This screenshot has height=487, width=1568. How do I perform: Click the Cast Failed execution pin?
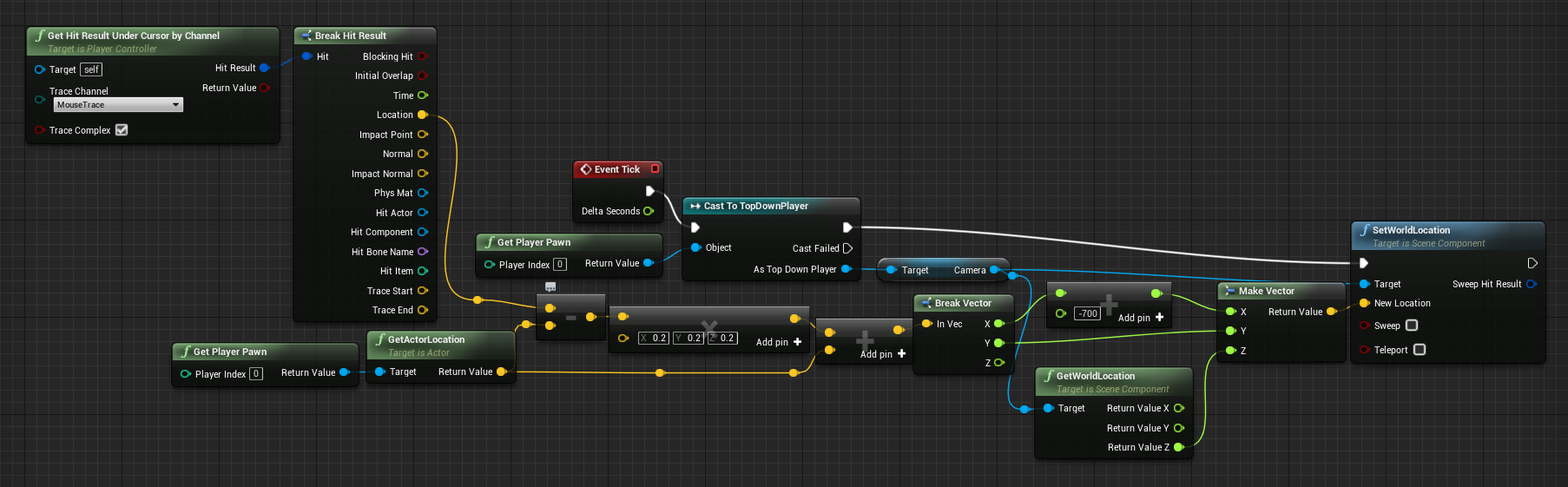848,248
